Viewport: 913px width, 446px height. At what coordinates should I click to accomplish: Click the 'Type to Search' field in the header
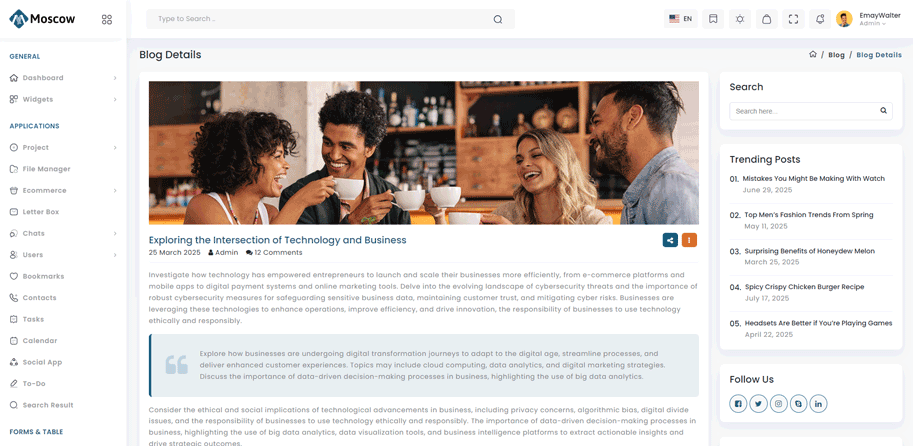click(320, 19)
